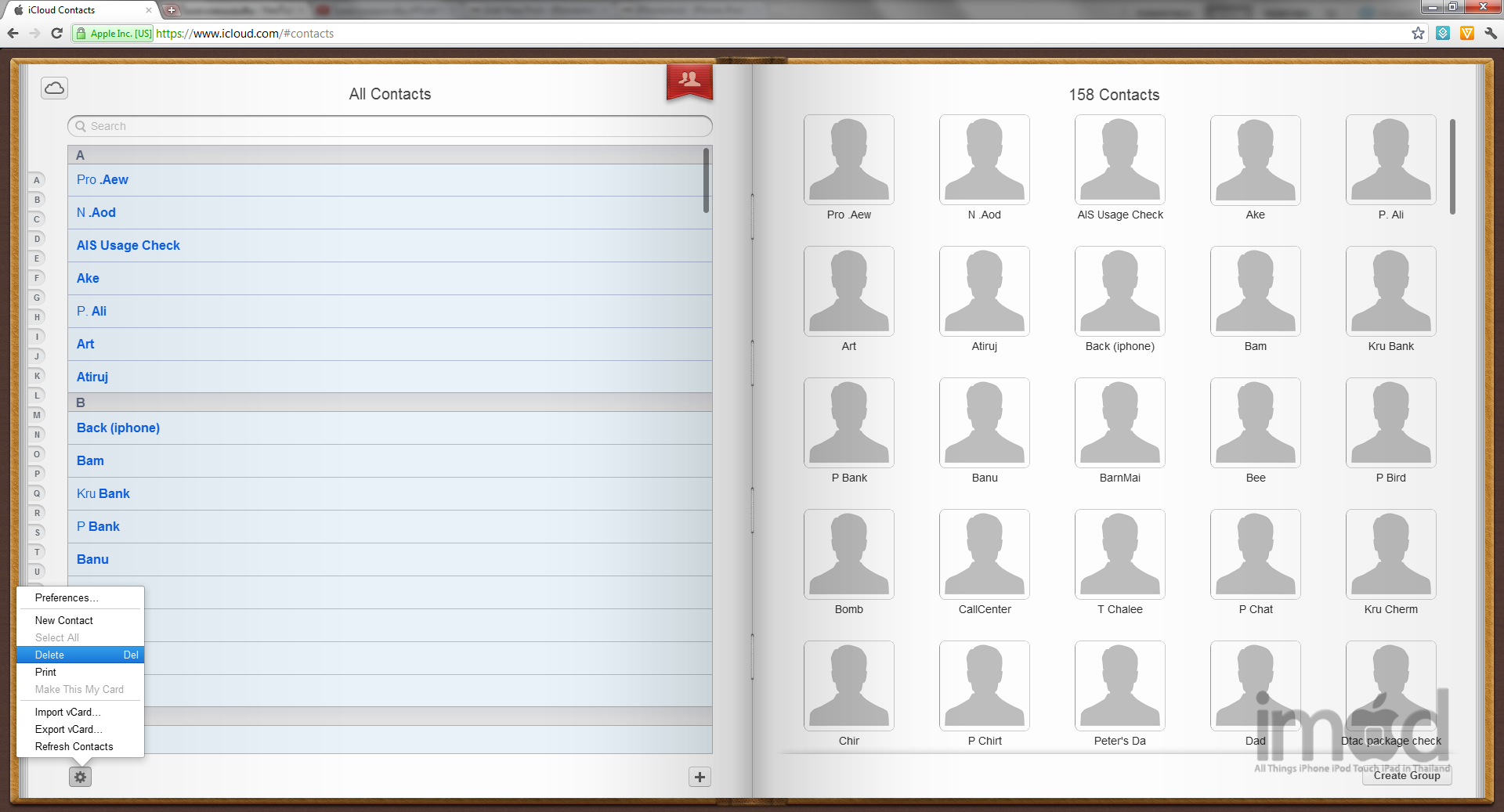Click the gear settings icon
This screenshot has width=1504, height=812.
point(80,777)
